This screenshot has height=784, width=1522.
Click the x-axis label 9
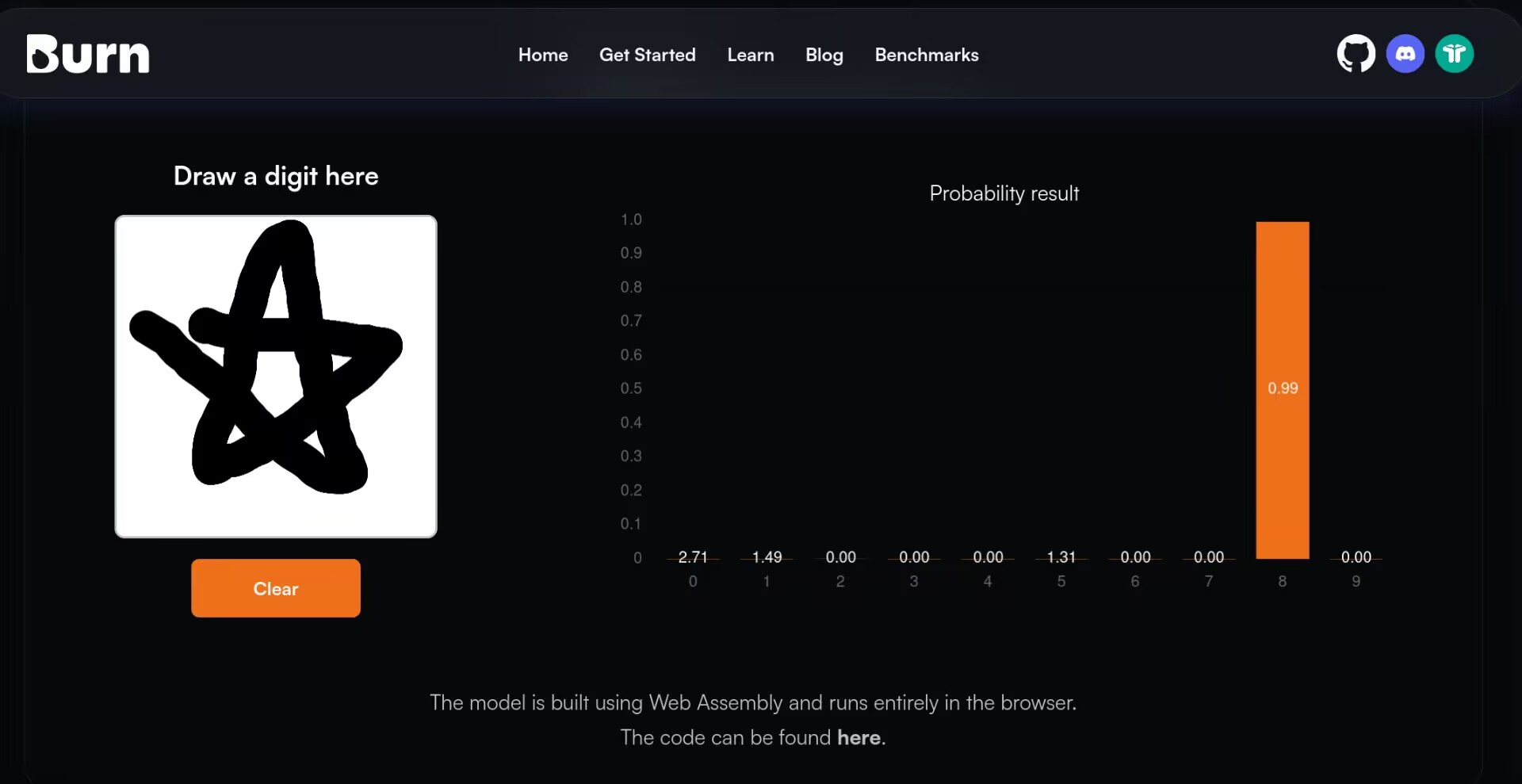point(1356,581)
